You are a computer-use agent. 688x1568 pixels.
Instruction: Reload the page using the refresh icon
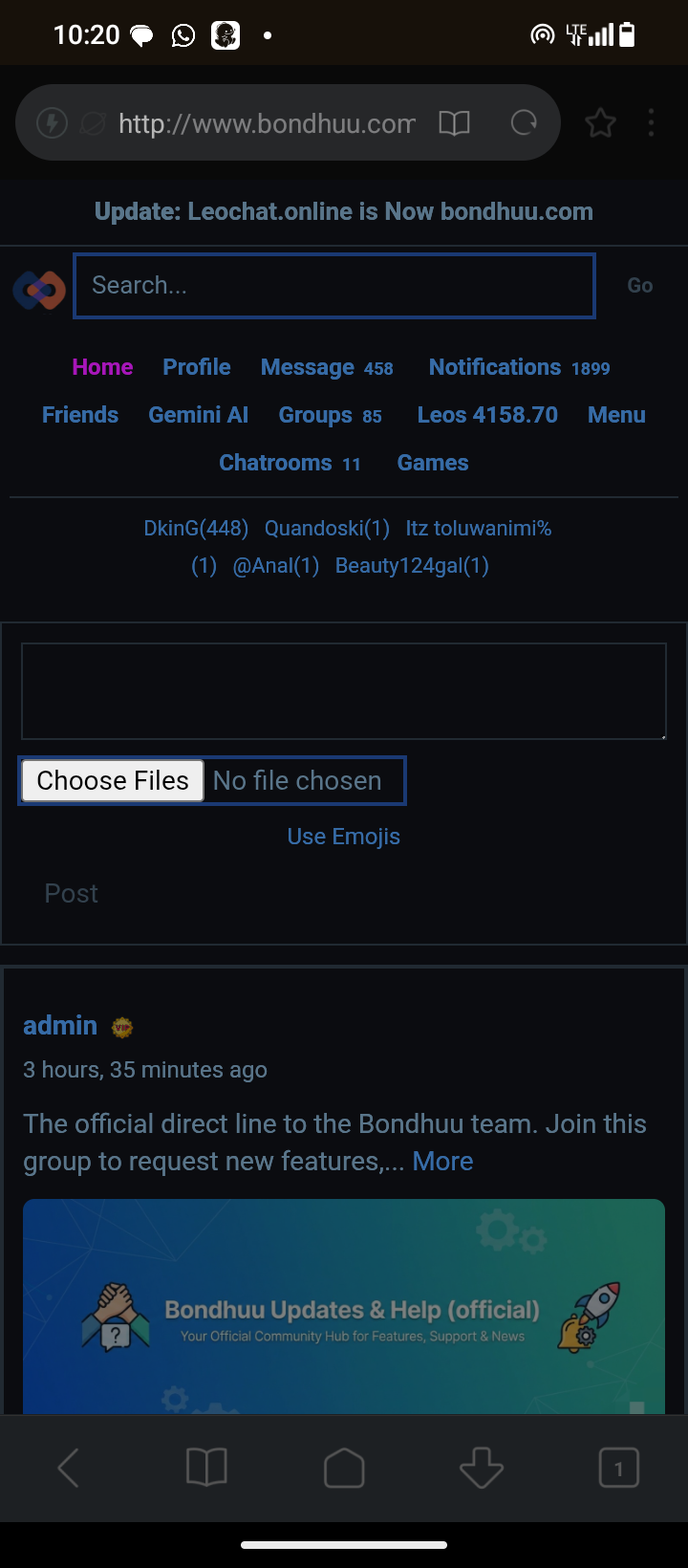pos(523,122)
